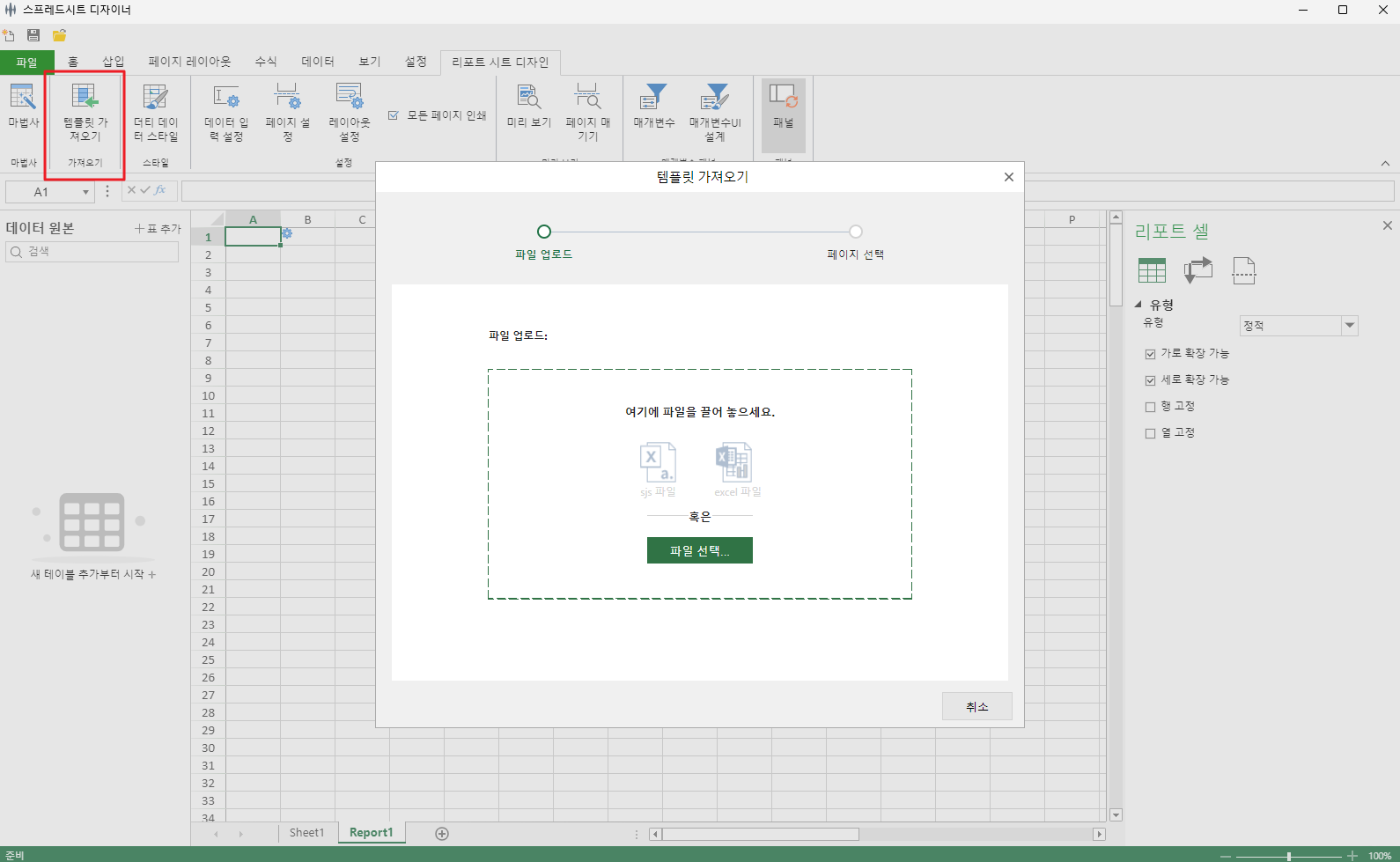1400x862 pixels.
Task: Click the 파일 선택... button
Action: 699,550
